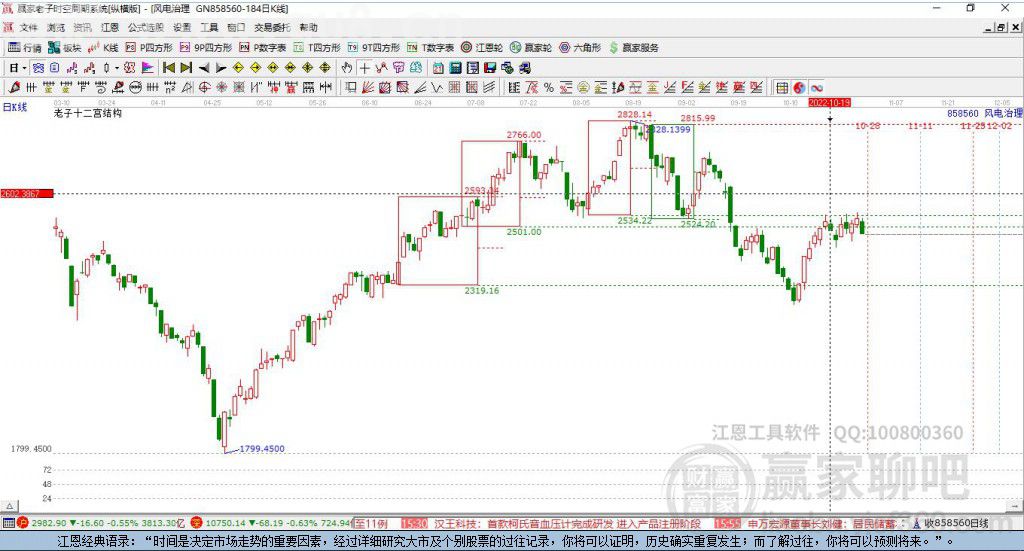Click the 2828.14 high price label
This screenshot has width=1024, height=551.
click(634, 114)
